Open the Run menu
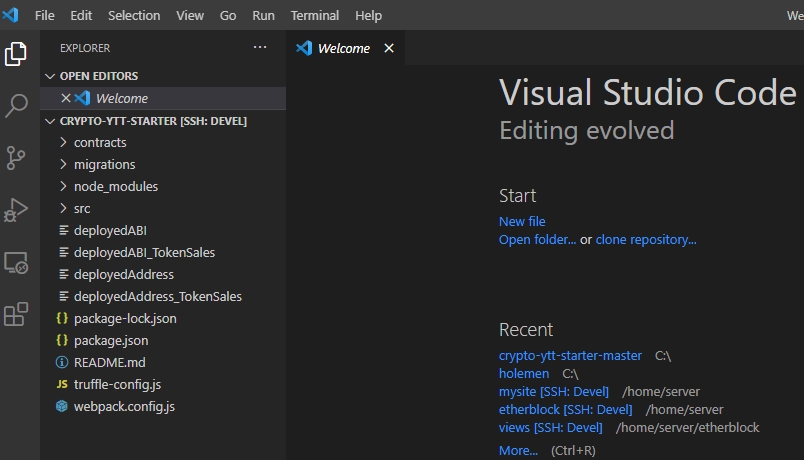 tap(263, 15)
